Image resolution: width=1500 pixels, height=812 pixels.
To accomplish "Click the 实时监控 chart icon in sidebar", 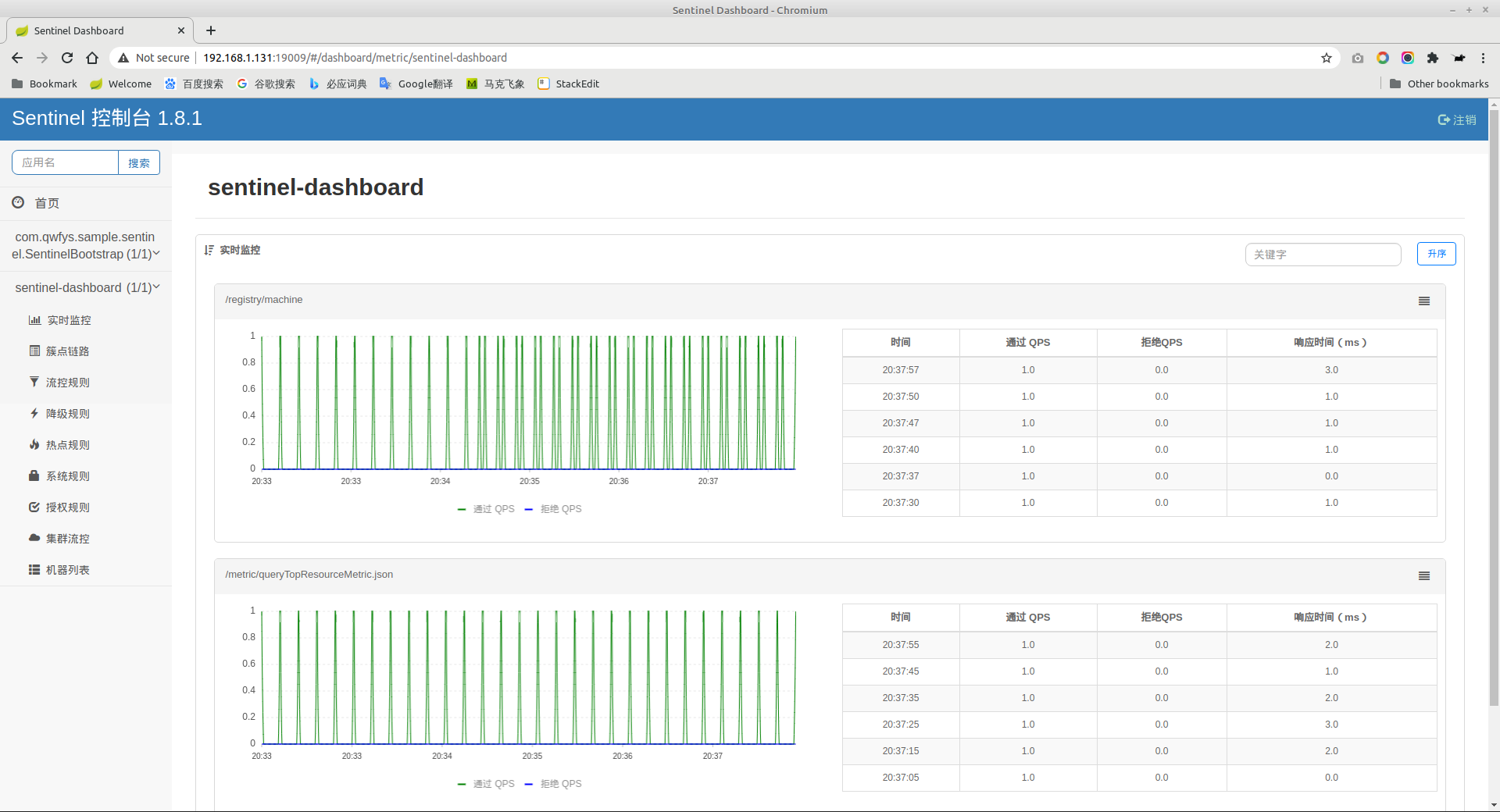I will click(x=34, y=320).
